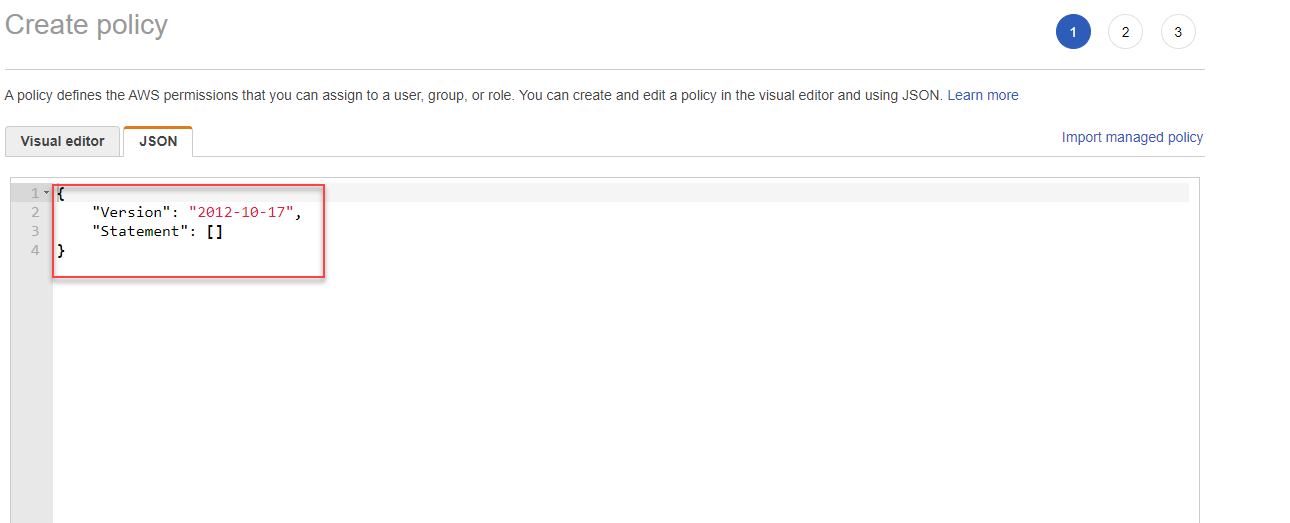
Task: Click line number 4 in the gutter
Action: pyautogui.click(x=35, y=250)
